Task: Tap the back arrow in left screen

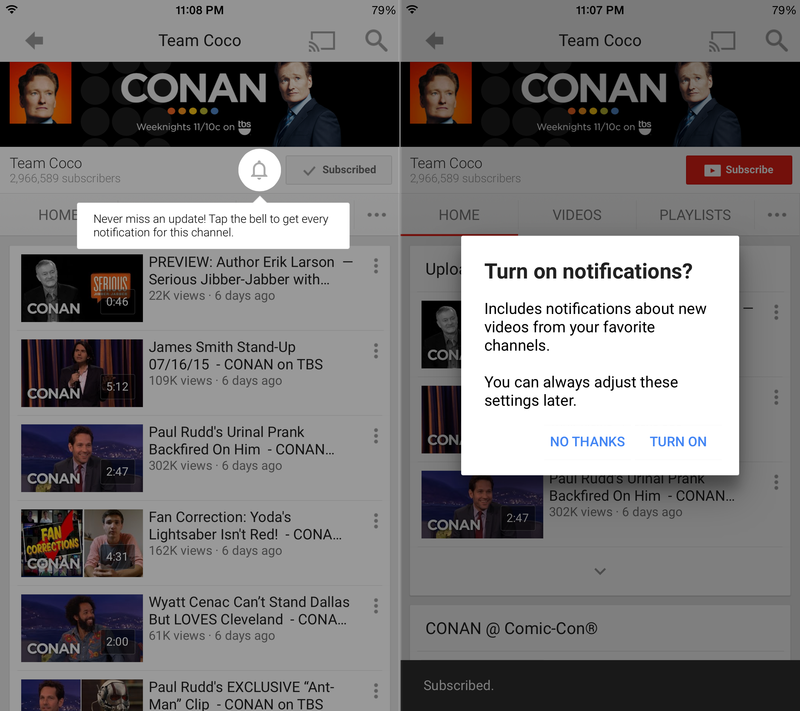Action: (34, 41)
